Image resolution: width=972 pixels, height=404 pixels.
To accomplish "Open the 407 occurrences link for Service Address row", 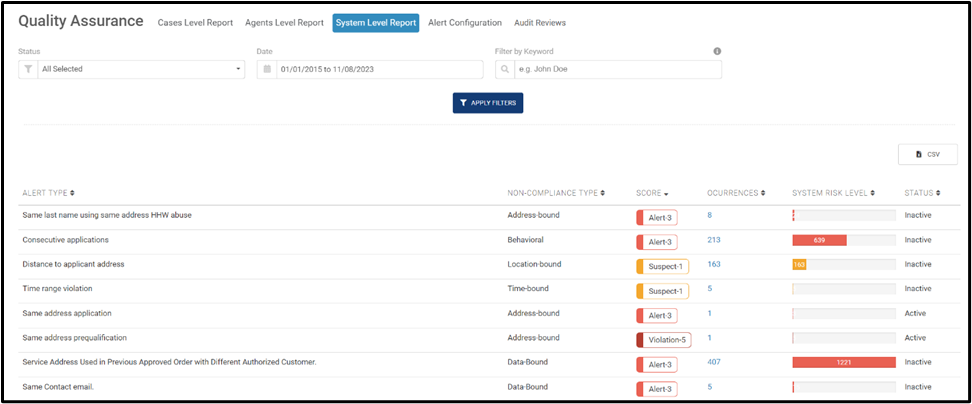I will [714, 362].
